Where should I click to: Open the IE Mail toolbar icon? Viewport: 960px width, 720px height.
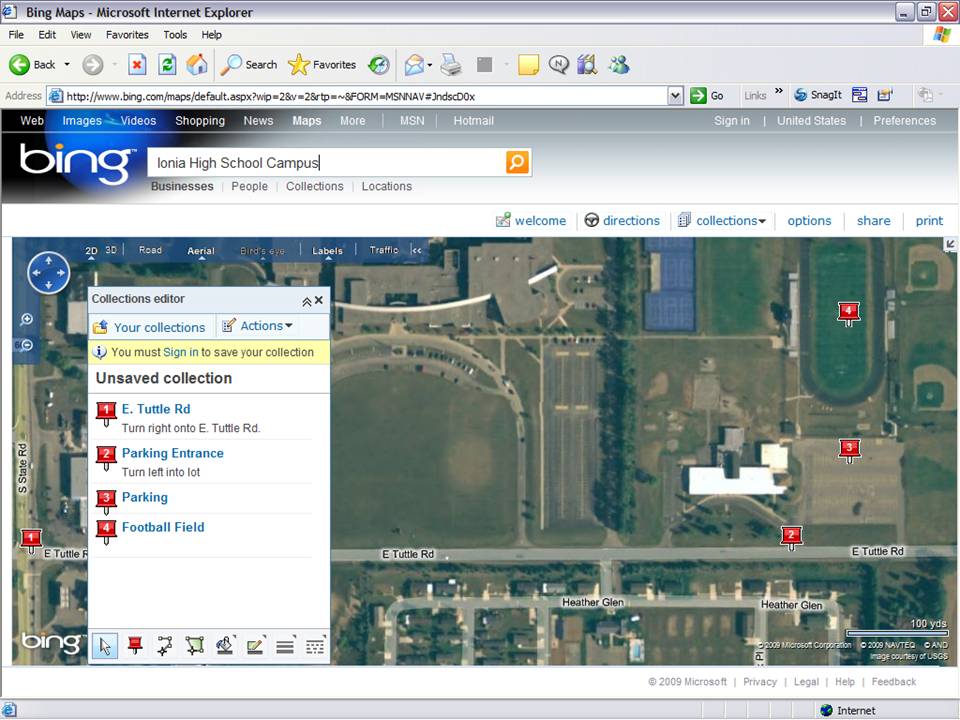click(414, 64)
